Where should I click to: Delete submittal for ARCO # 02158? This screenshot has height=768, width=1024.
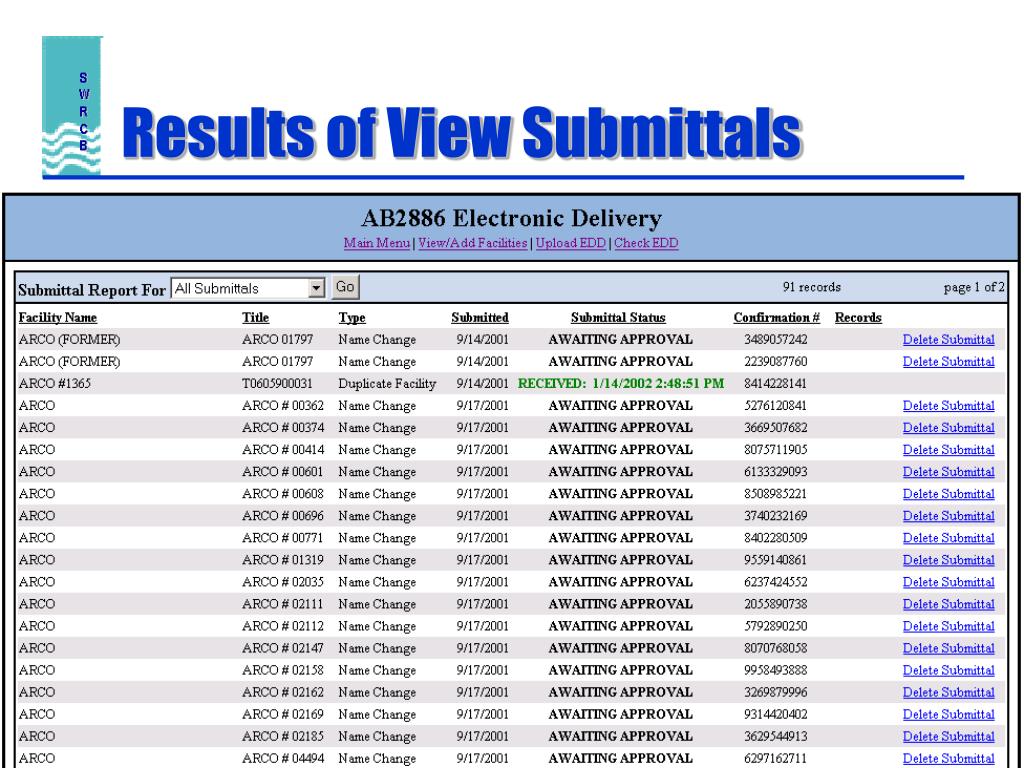949,670
